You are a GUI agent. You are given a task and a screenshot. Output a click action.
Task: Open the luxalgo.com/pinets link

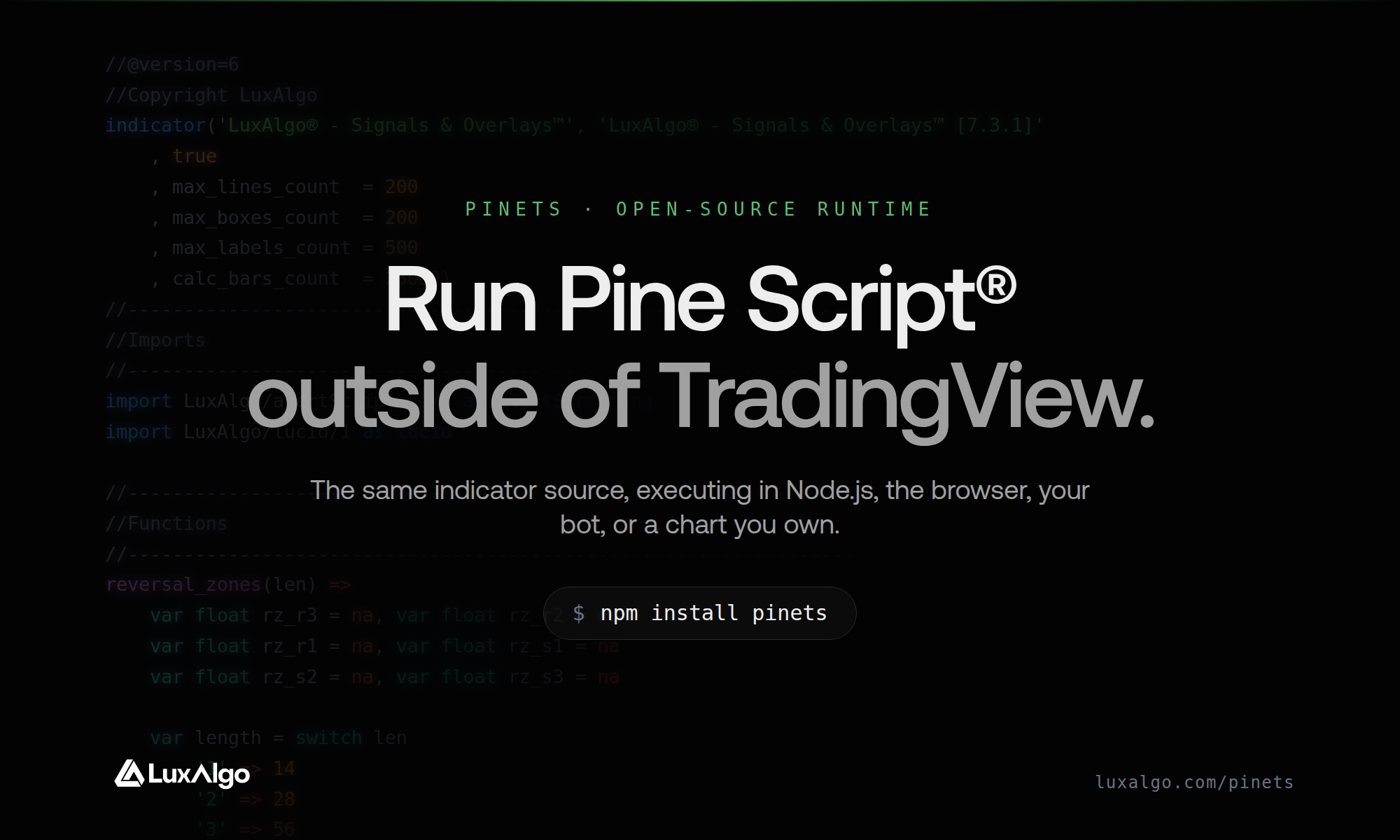coord(1194,782)
